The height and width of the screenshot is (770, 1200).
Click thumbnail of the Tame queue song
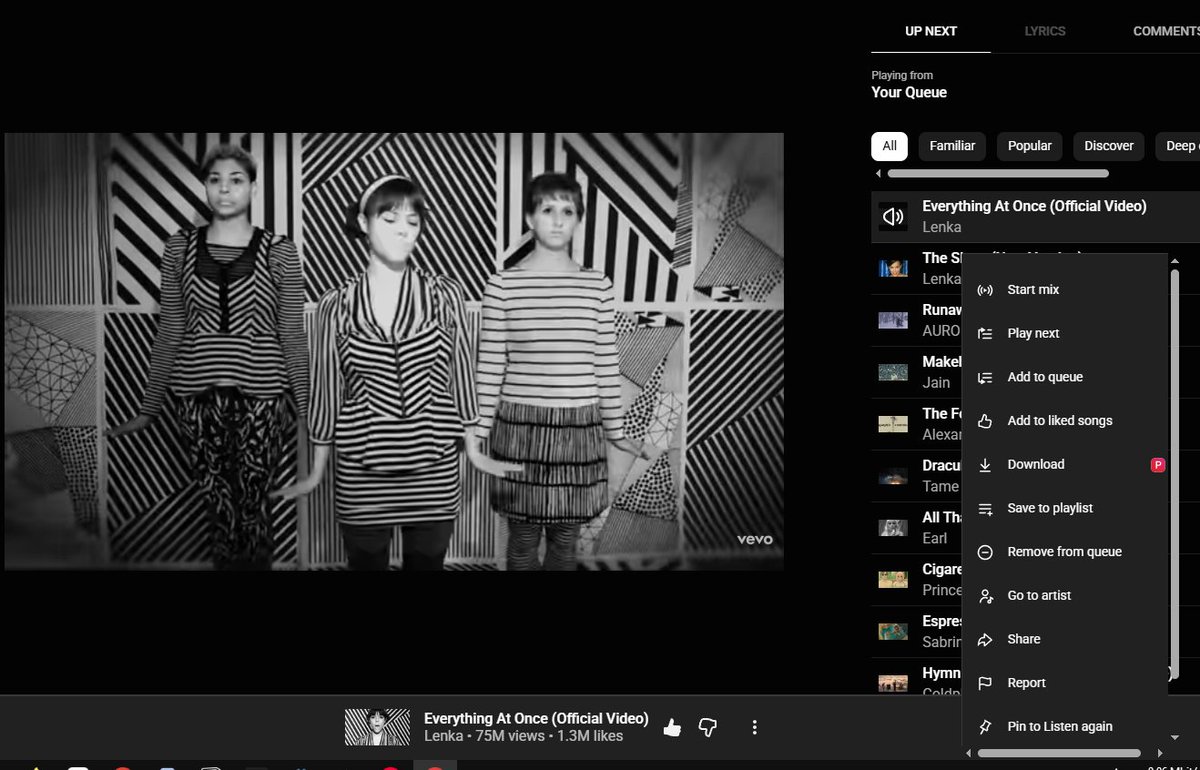point(893,476)
